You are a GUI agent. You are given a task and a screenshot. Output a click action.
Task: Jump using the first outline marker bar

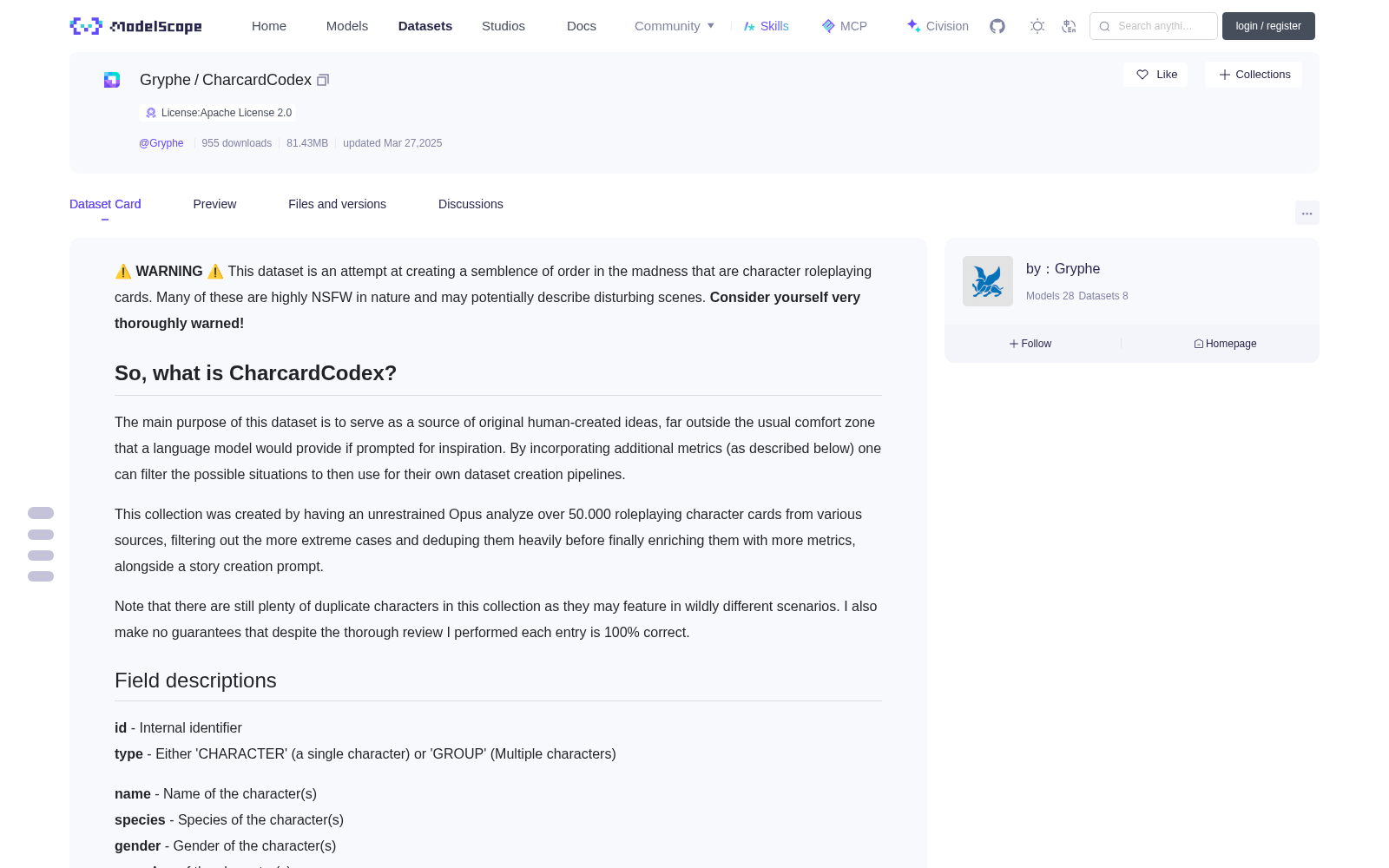[41, 513]
